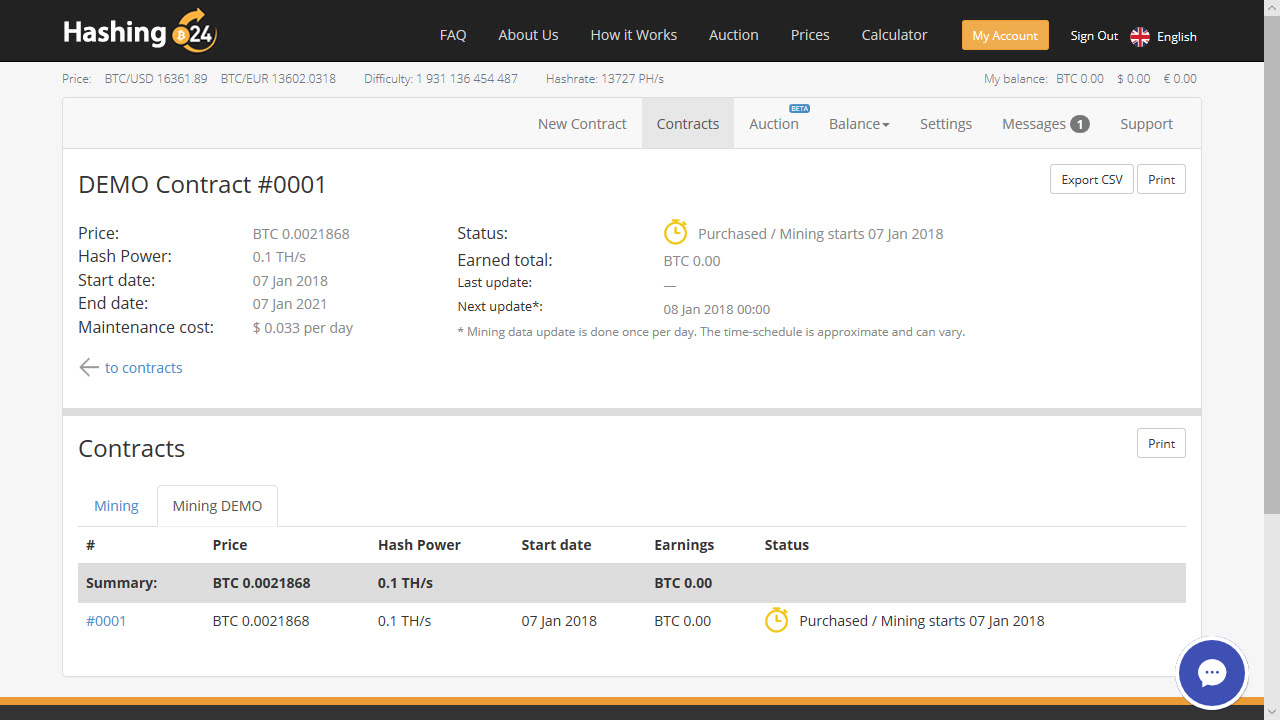
Task: Open the Settings tab
Action: (946, 124)
